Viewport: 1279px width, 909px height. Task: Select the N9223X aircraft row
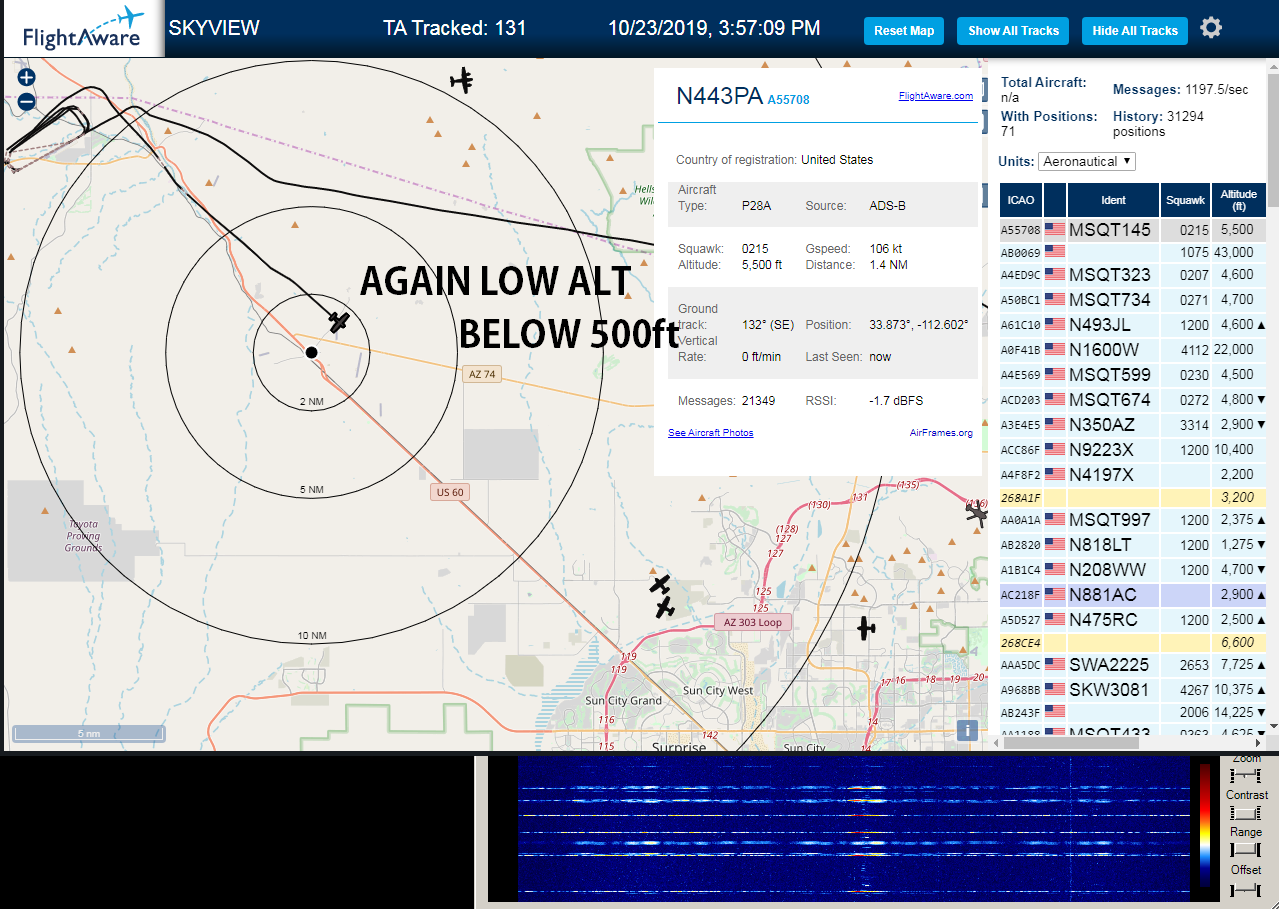pos(1133,450)
